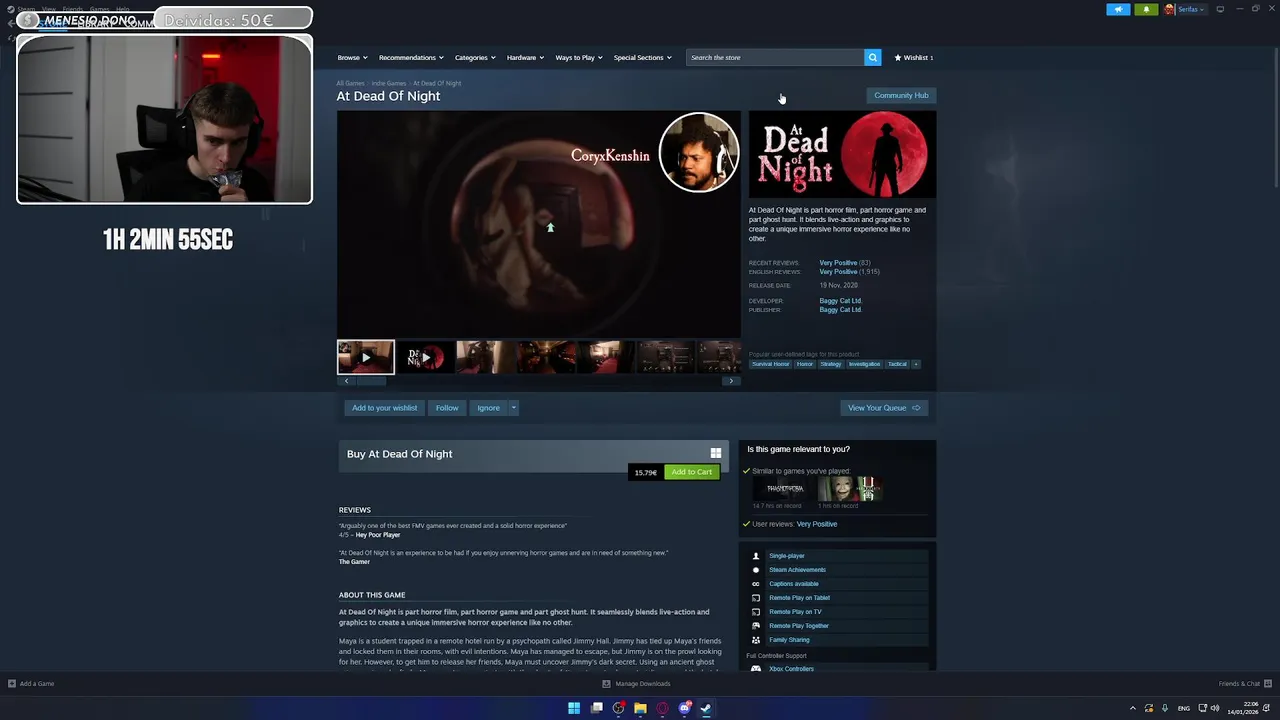Click the Steam Achievements icon
The height and width of the screenshot is (720, 1280).
756,570
